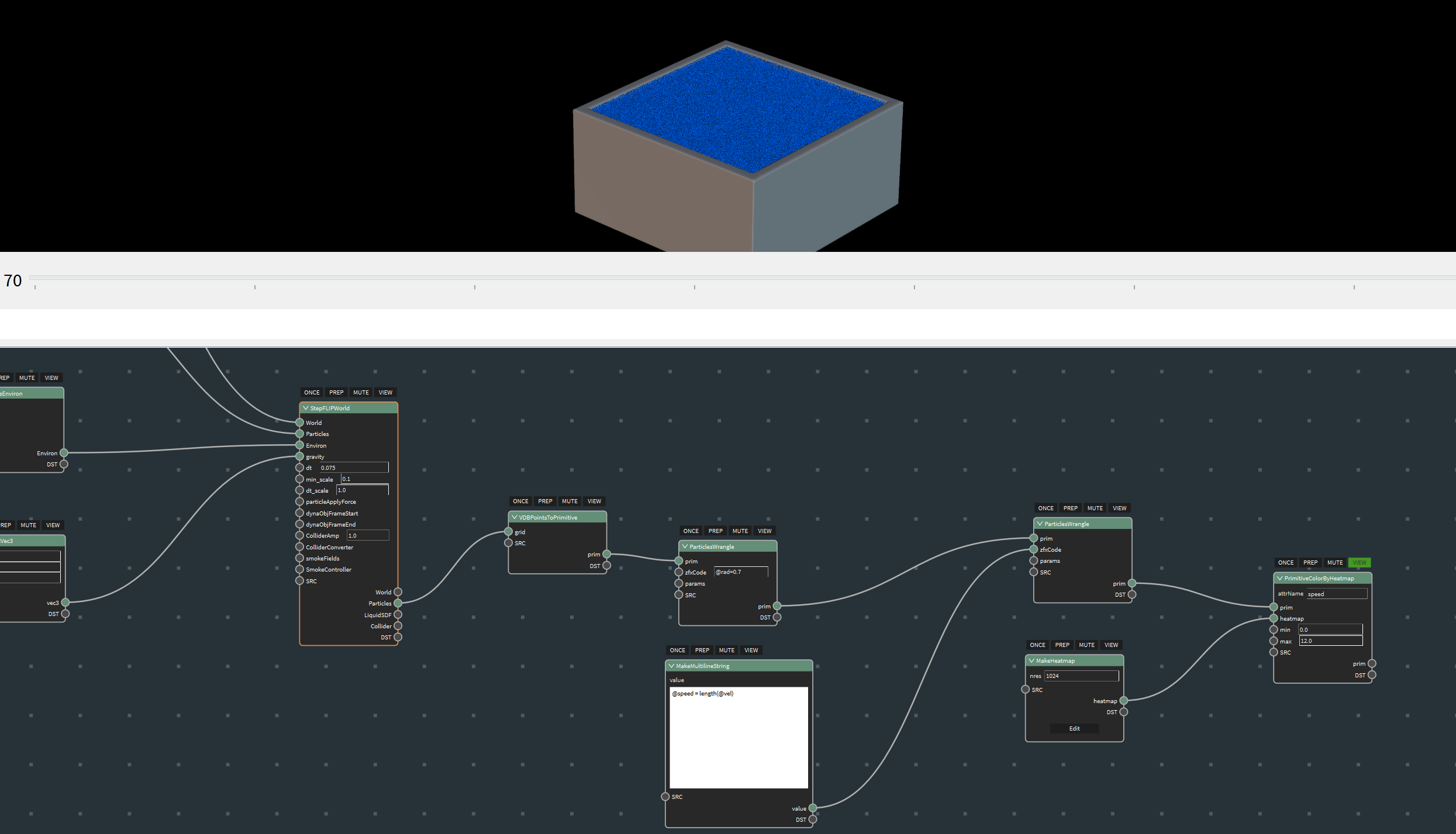Click the value output socket of MakeMultilineString
The image size is (1456, 834).
click(813, 808)
